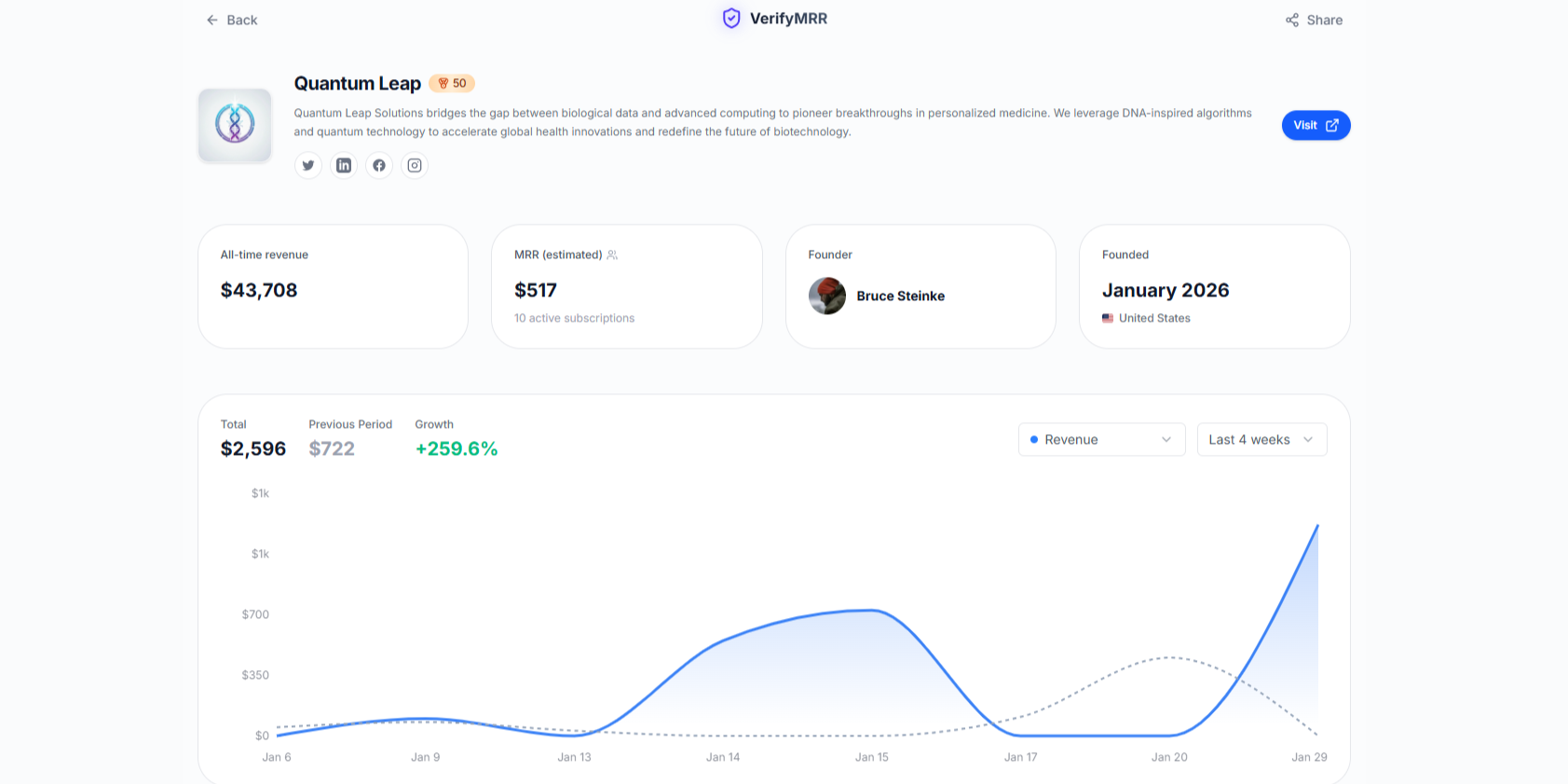Open the Revenue metric dropdown
The height and width of the screenshot is (784, 1568).
1101,439
